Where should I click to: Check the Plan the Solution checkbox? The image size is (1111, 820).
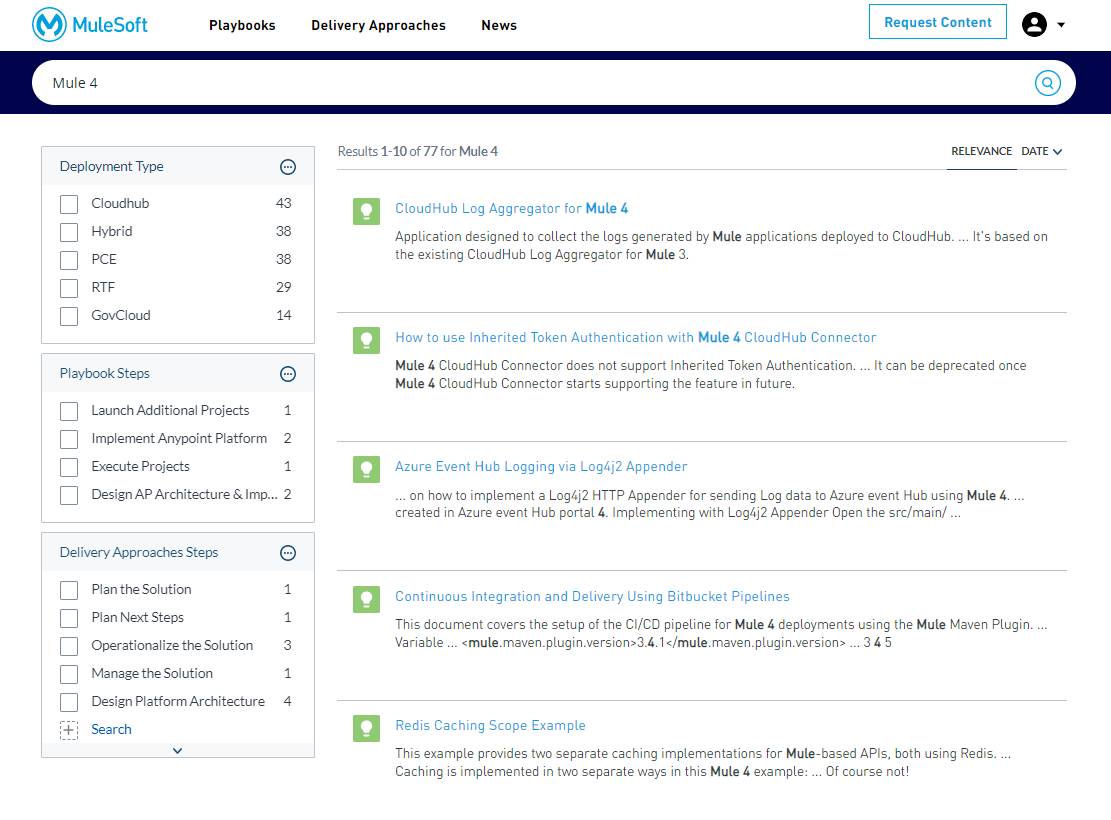pos(69,590)
